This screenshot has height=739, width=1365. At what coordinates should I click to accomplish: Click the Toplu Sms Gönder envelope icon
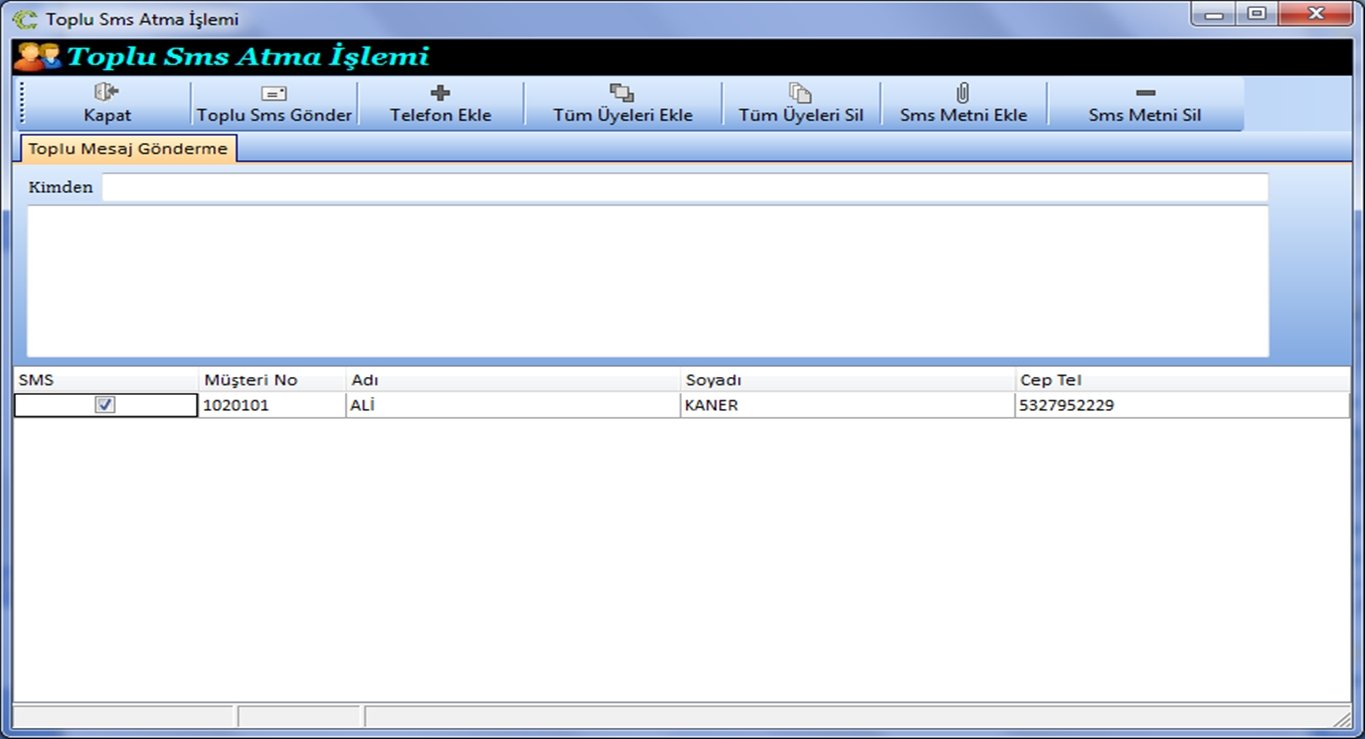click(274, 93)
